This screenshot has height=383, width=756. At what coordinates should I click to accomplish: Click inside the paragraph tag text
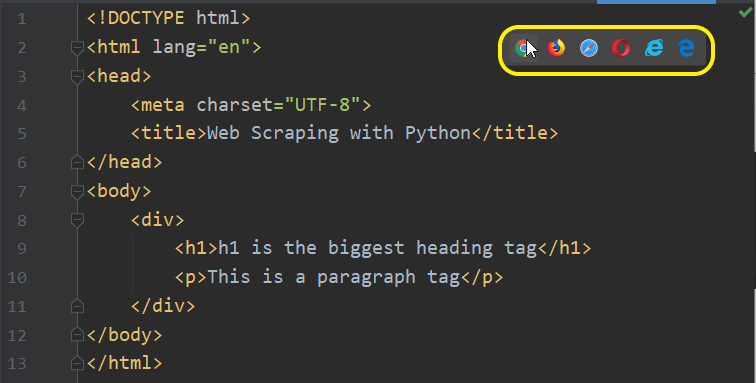334,277
